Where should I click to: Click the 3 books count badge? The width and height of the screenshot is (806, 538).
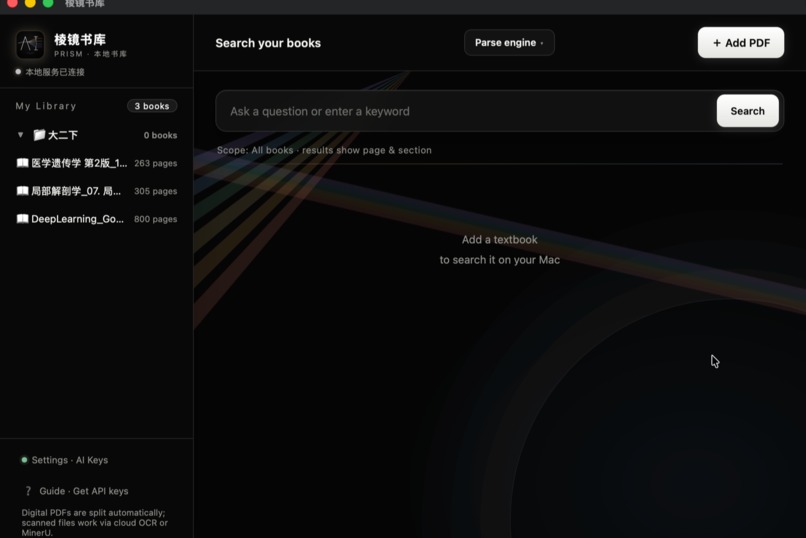point(152,106)
